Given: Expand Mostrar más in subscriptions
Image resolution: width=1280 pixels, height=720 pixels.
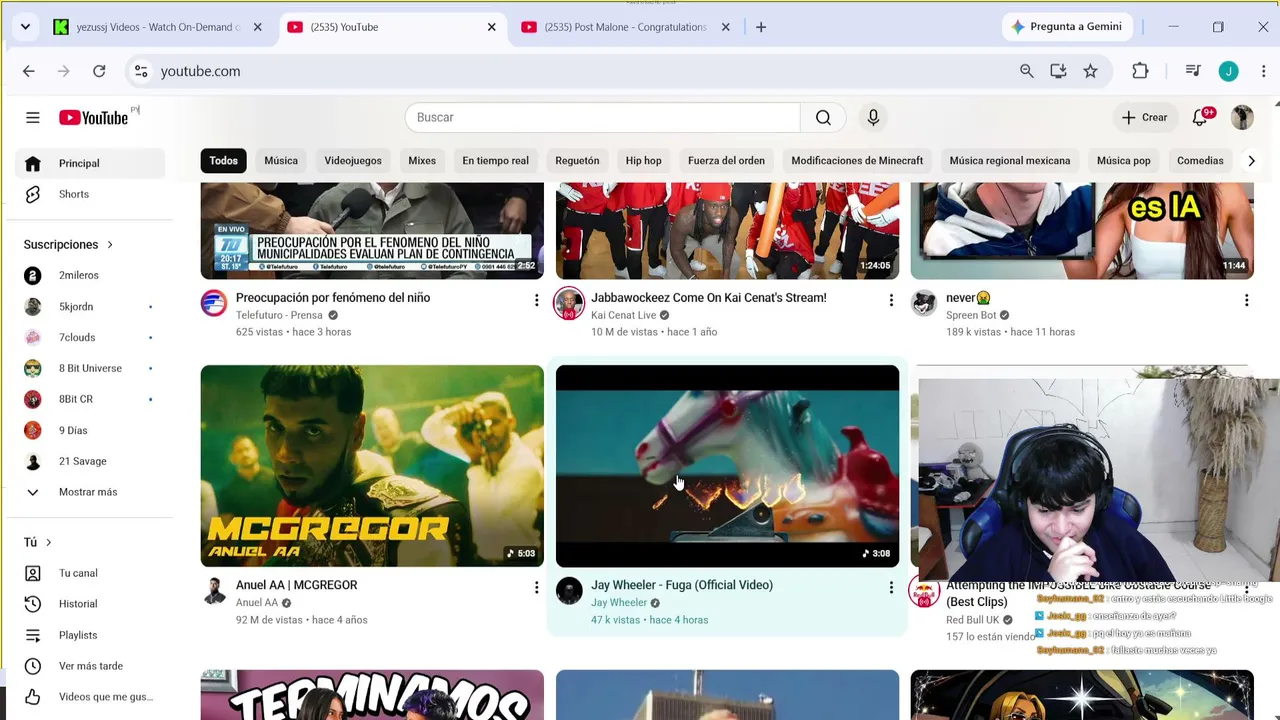Looking at the screenshot, I should click(88, 492).
